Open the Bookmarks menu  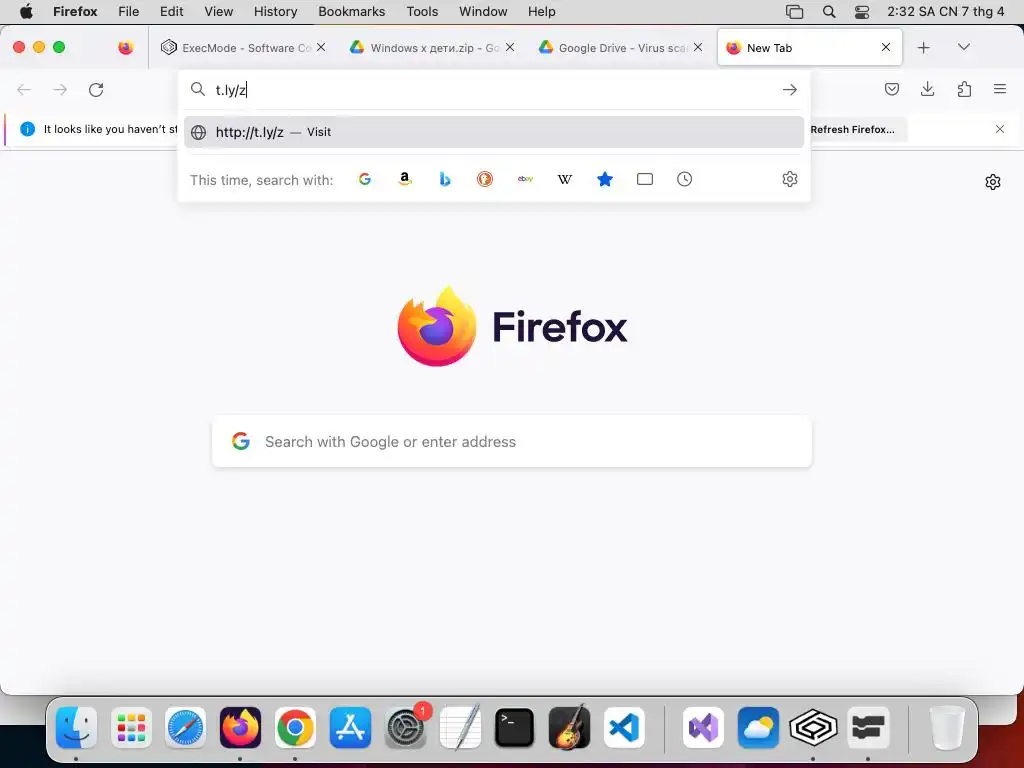click(351, 12)
